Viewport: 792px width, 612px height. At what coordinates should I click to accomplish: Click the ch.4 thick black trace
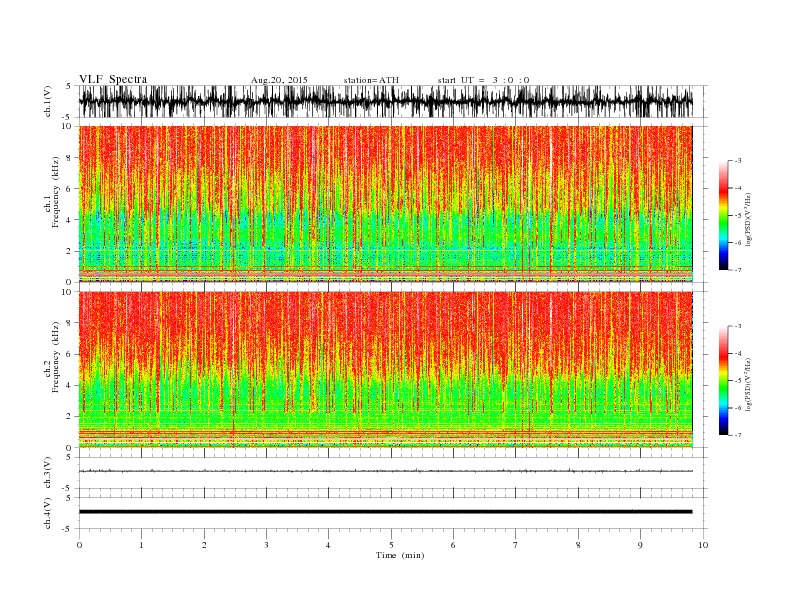(385, 512)
